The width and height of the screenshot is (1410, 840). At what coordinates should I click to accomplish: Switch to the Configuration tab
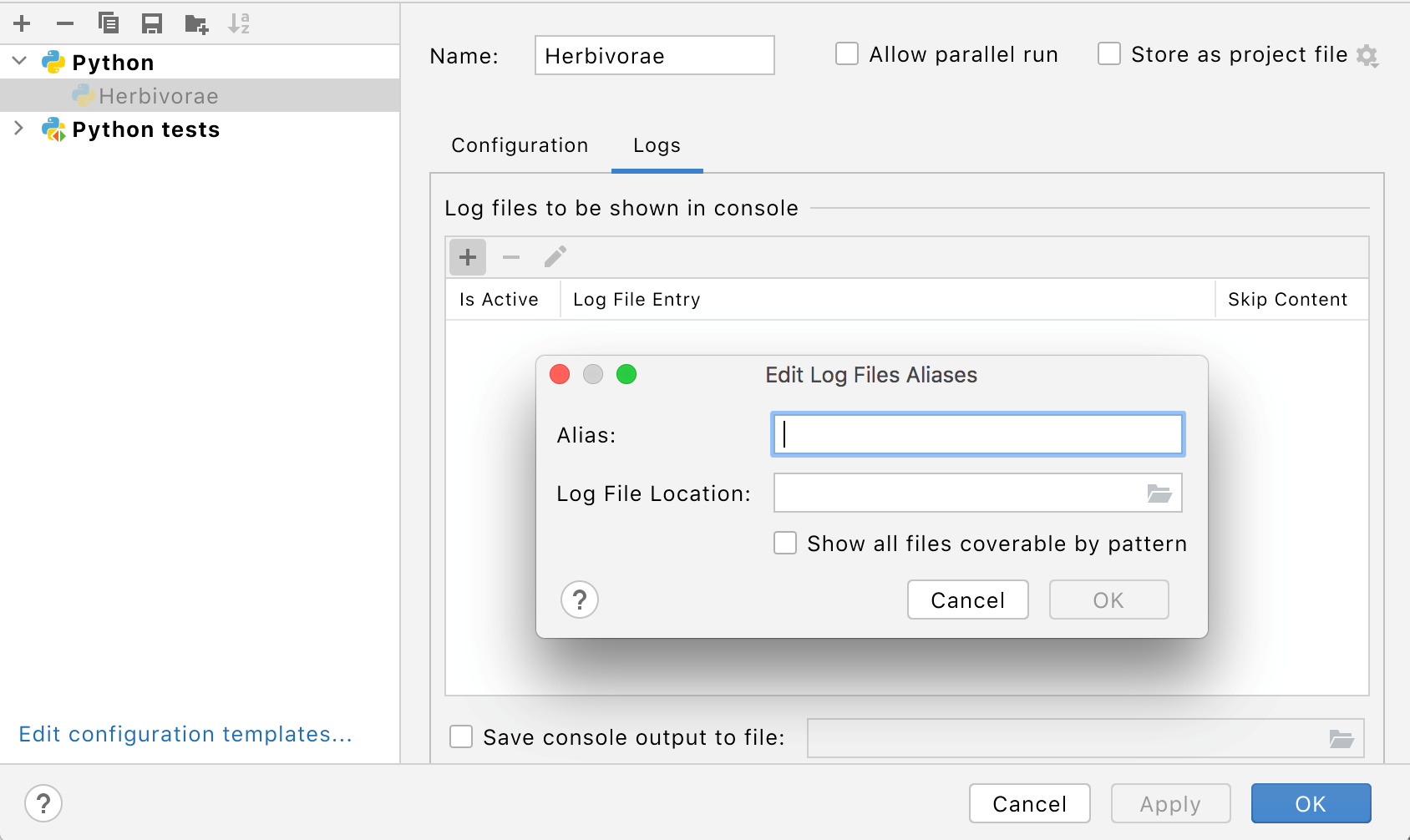coord(520,145)
